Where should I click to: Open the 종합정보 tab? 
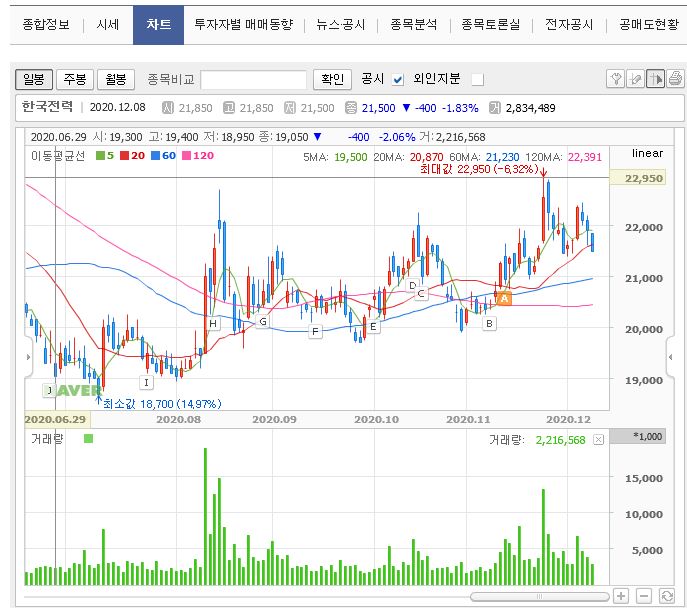pos(46,25)
